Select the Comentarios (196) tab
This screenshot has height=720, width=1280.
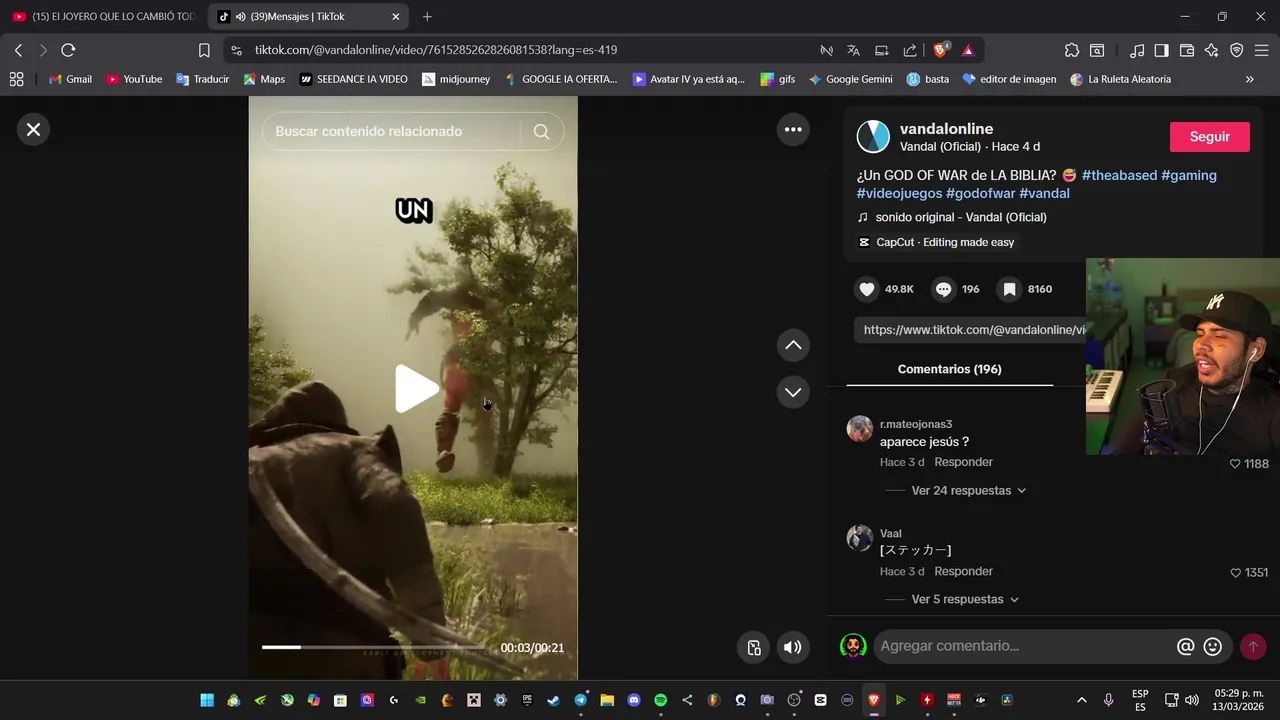(949, 369)
